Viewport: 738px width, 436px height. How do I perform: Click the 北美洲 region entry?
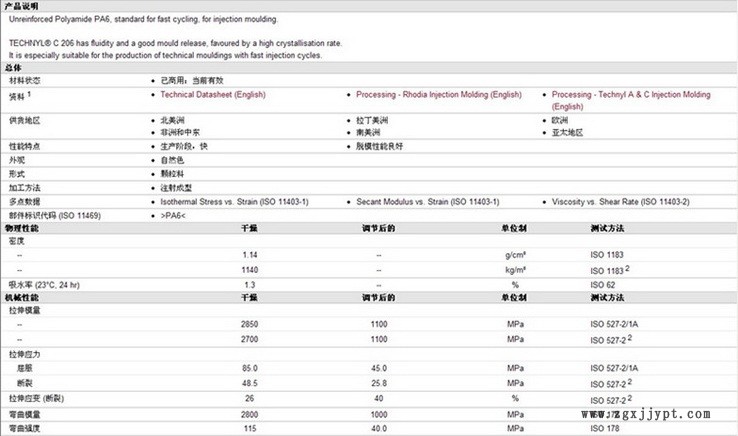pyautogui.click(x=172, y=121)
